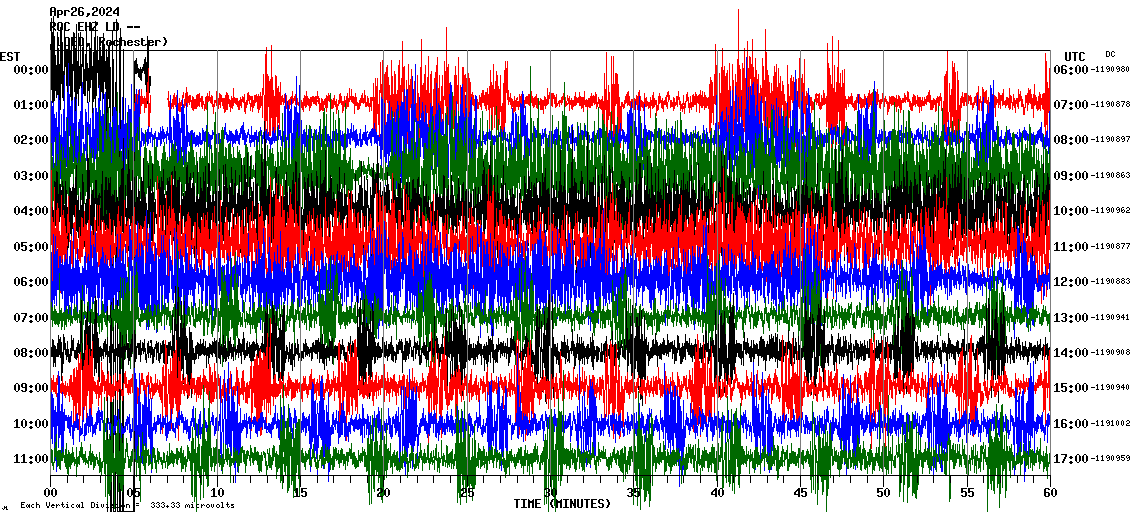This screenshot has height=519, width=1130.
Task: Click the 17:00 UTC time label
Action: coord(1071,459)
